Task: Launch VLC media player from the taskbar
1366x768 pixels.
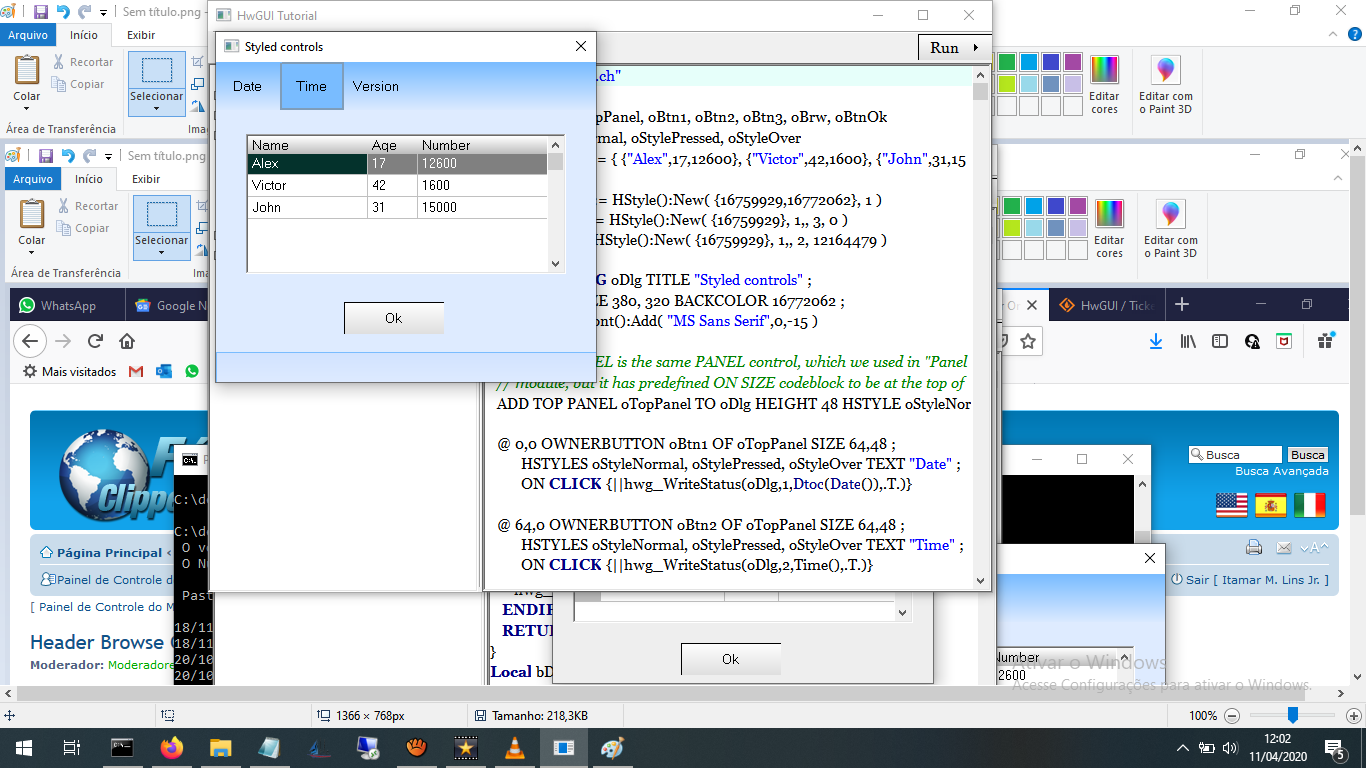Action: 515,747
